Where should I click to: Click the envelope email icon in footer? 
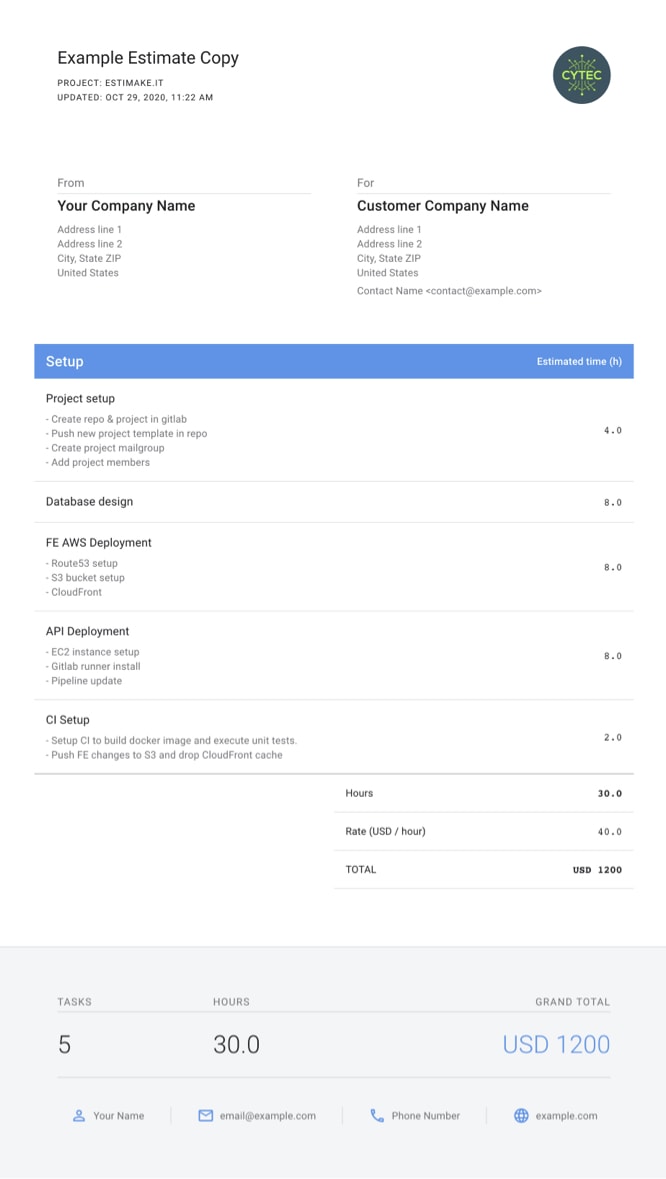point(205,1115)
